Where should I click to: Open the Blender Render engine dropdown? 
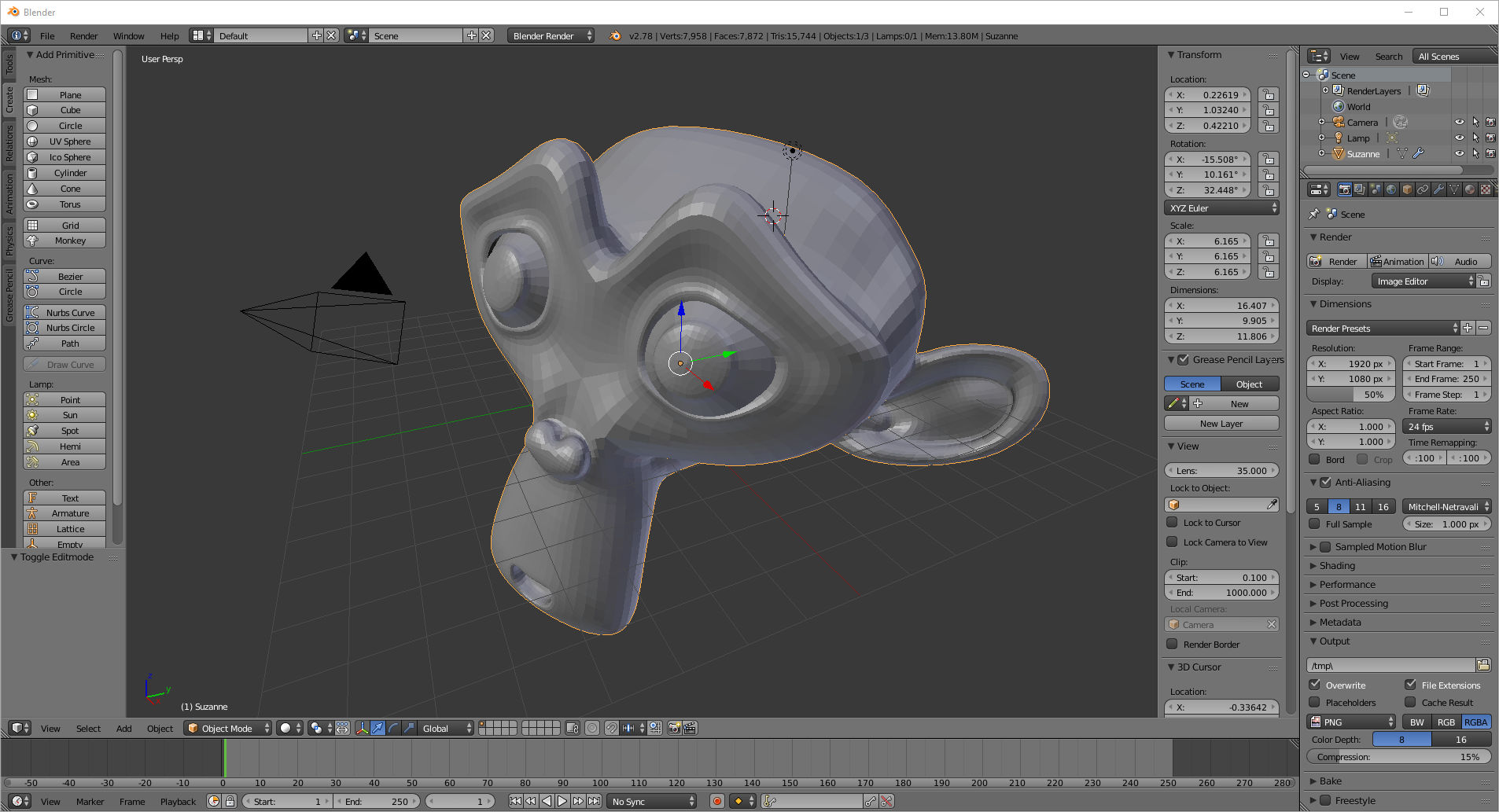(x=551, y=35)
